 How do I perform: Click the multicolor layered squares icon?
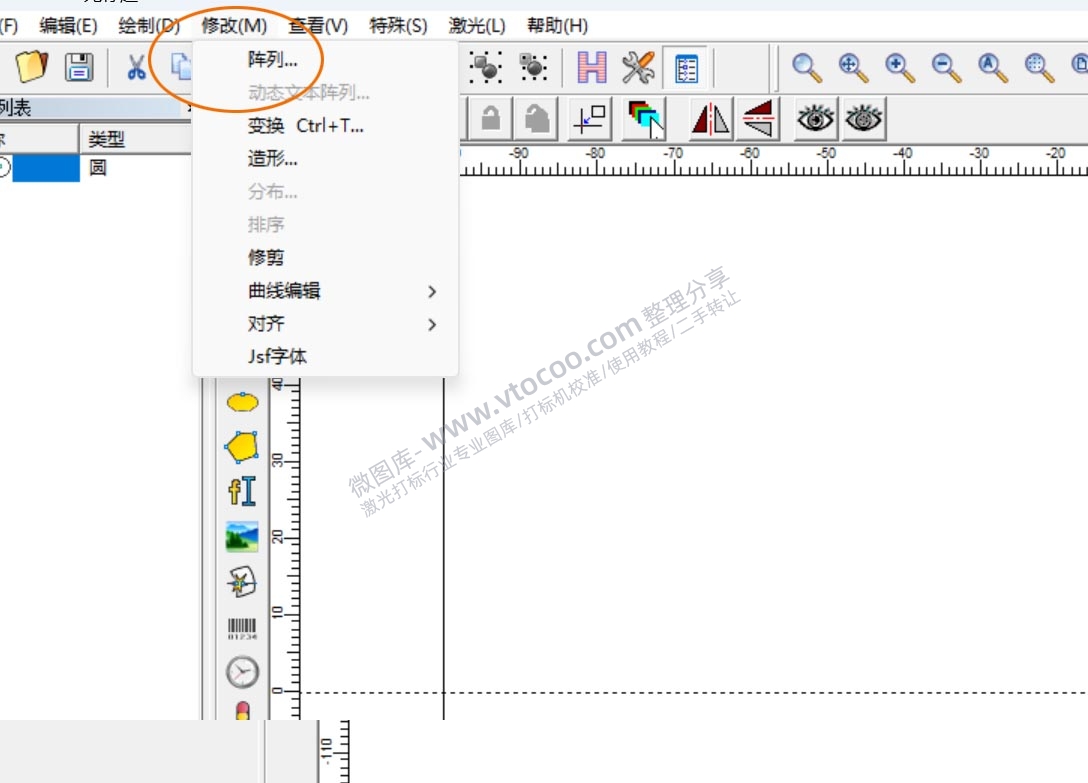(x=645, y=119)
